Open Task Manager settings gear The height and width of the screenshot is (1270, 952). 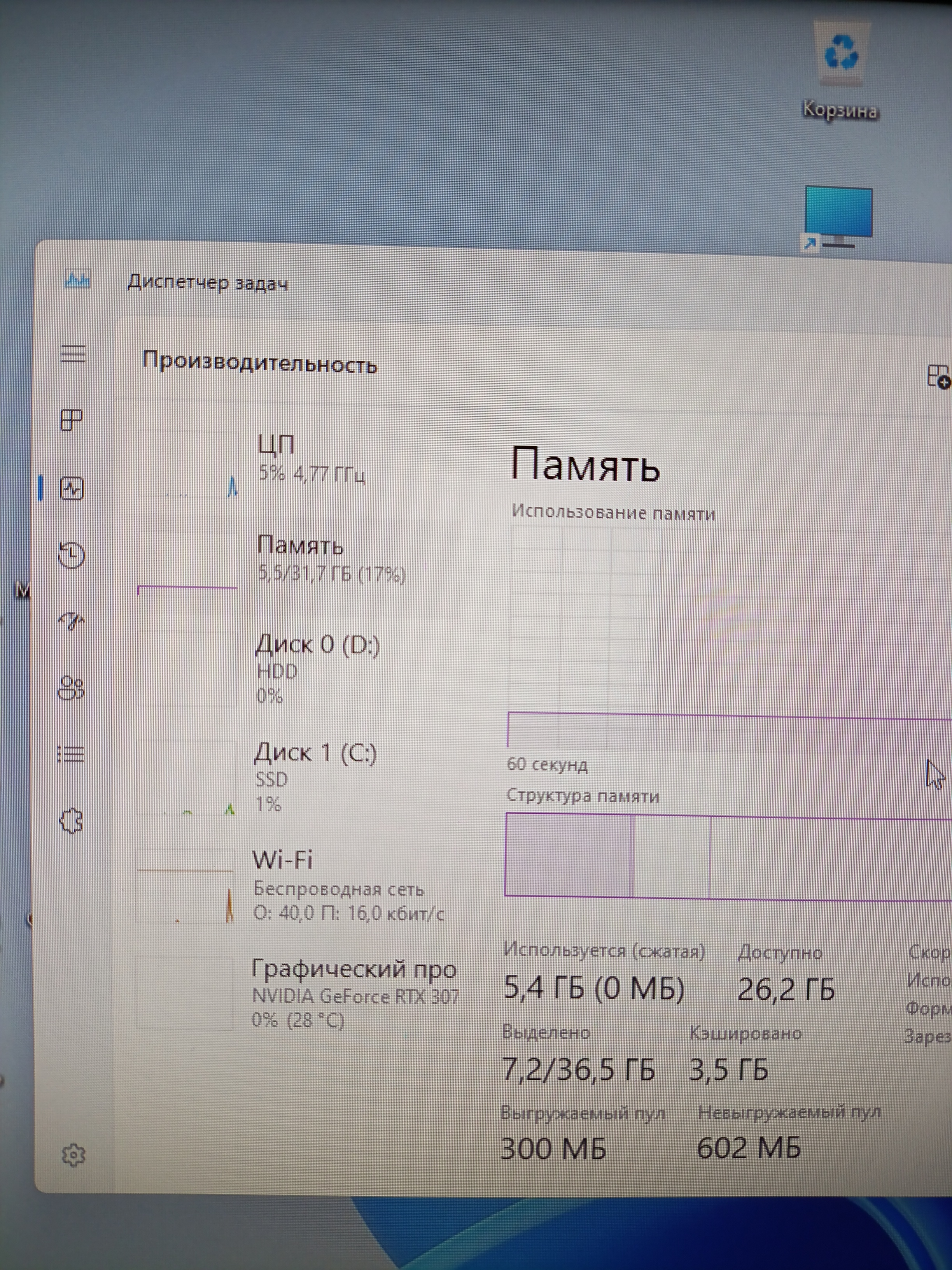point(73,1155)
